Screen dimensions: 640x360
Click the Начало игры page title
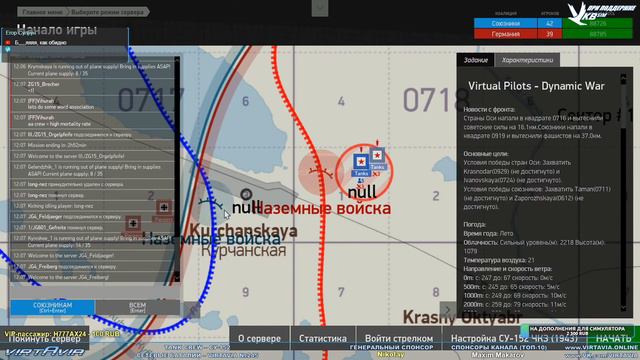point(57,30)
